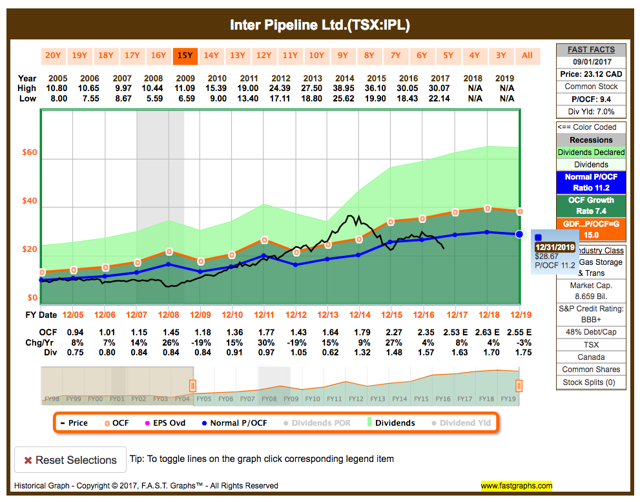This screenshot has width=640, height=502.
Task: Click the active 15Y range tab
Action: click(x=185, y=56)
